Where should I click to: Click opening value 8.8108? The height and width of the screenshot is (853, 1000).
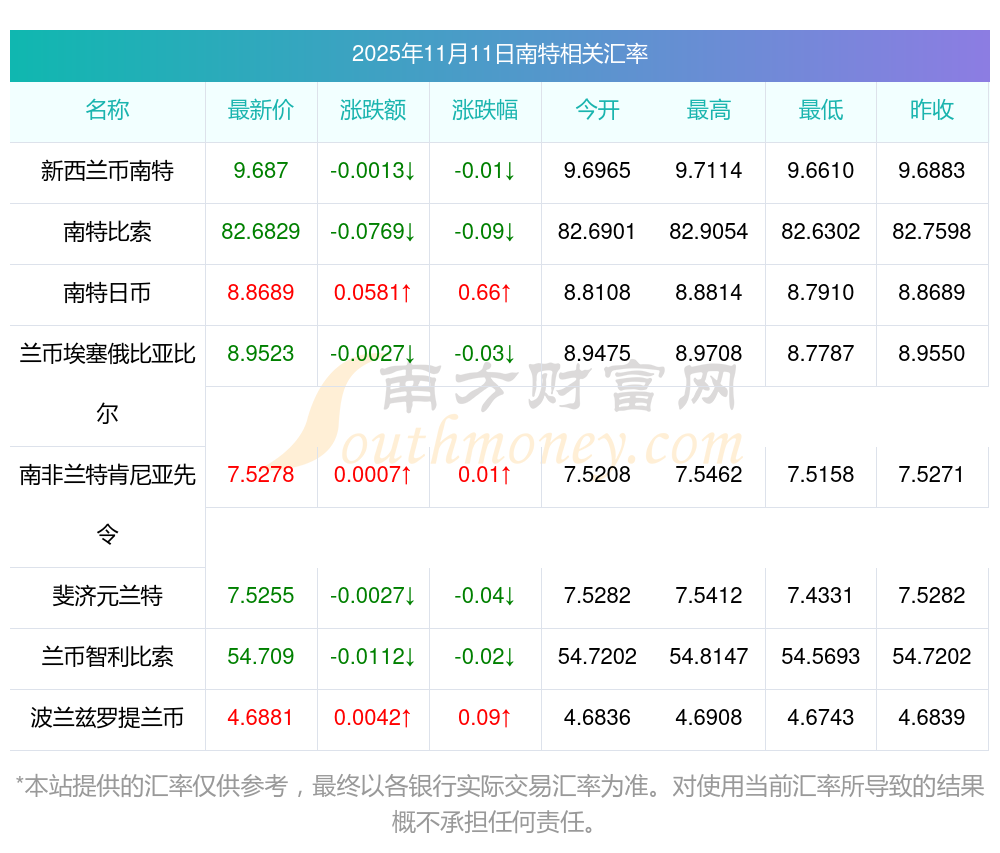point(597,293)
